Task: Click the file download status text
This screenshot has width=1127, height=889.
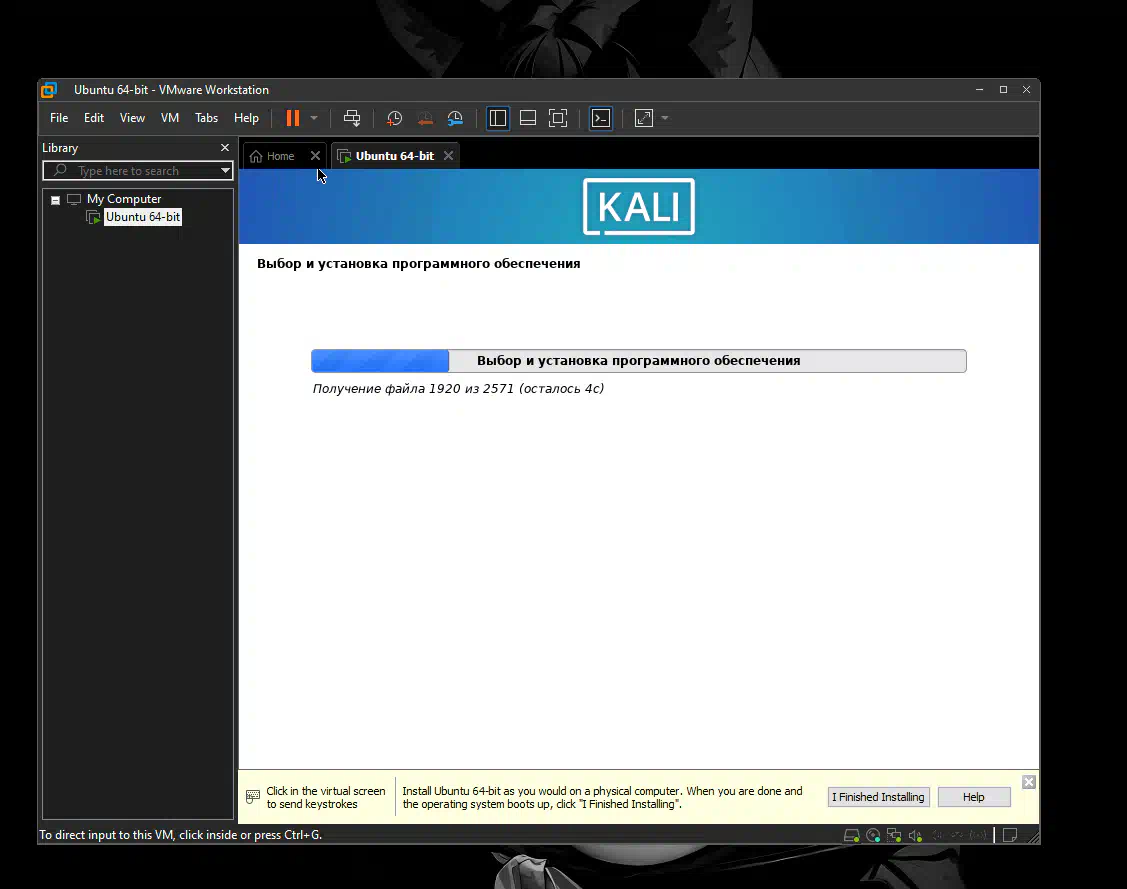Action: [458, 389]
